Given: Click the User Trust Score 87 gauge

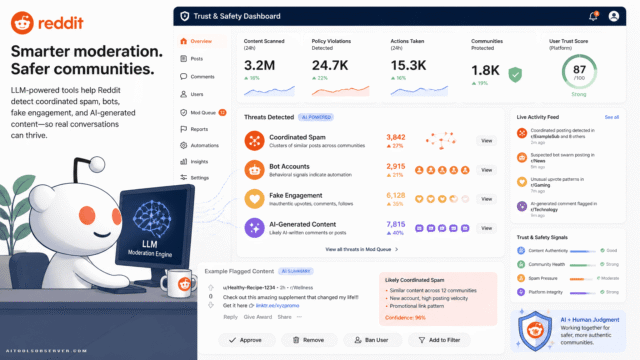Looking at the screenshot, I should (579, 72).
